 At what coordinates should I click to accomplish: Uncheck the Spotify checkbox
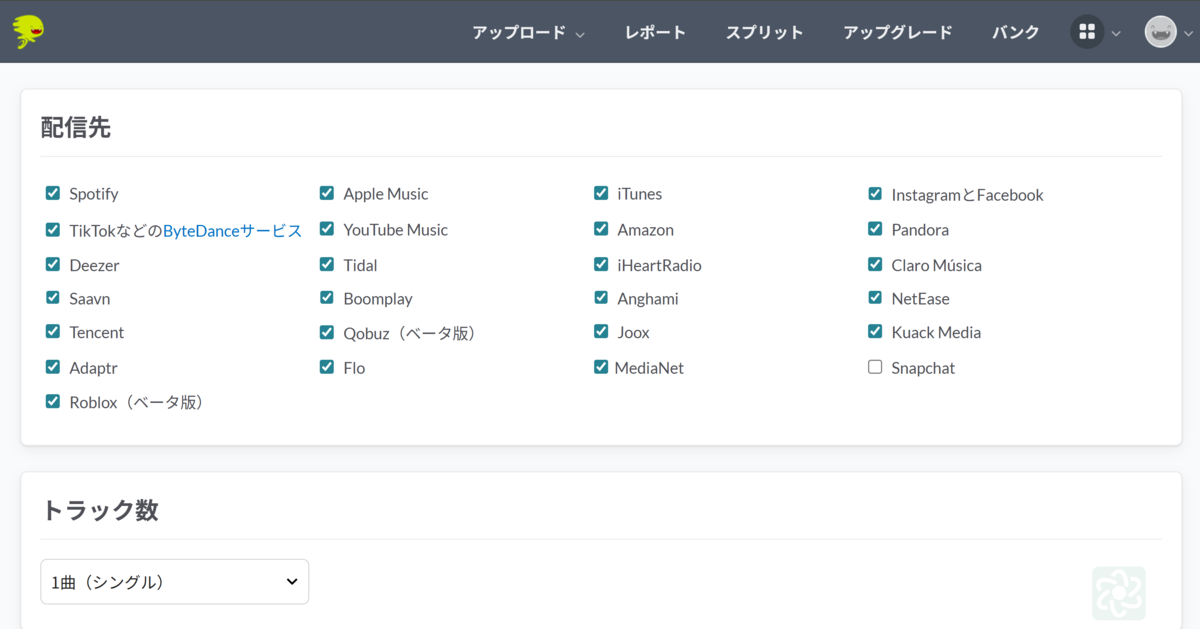(53, 193)
